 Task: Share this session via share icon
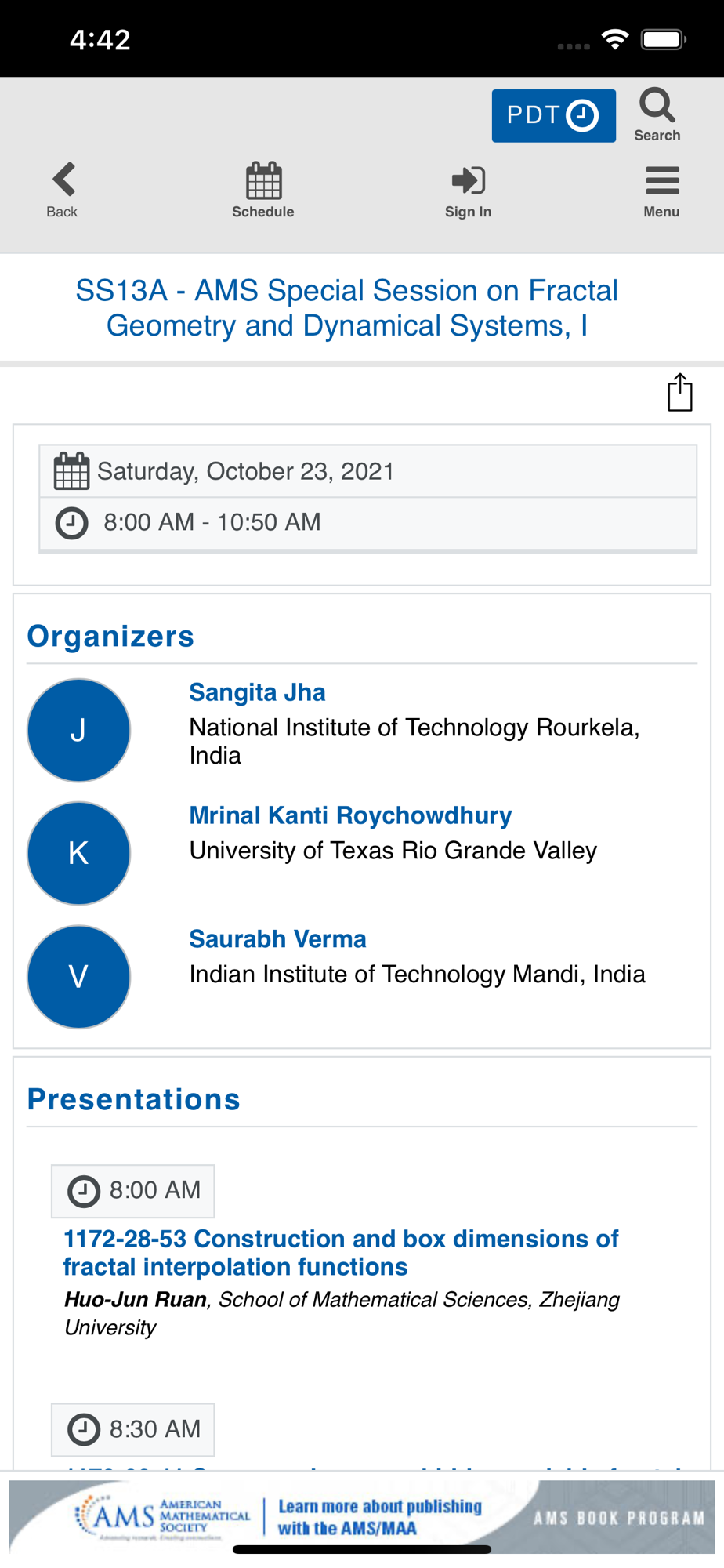tap(679, 392)
